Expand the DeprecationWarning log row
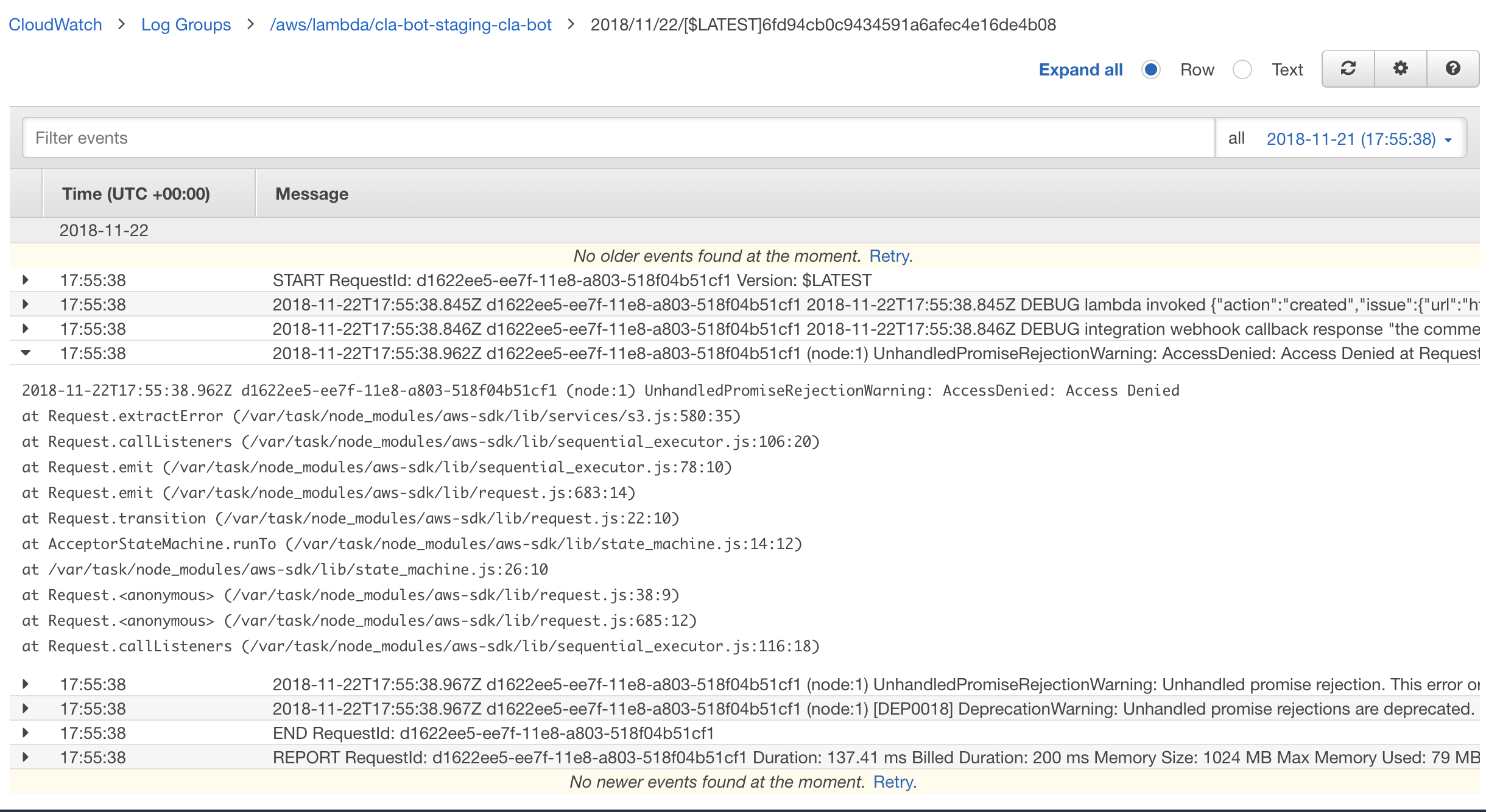 pyautogui.click(x=26, y=709)
